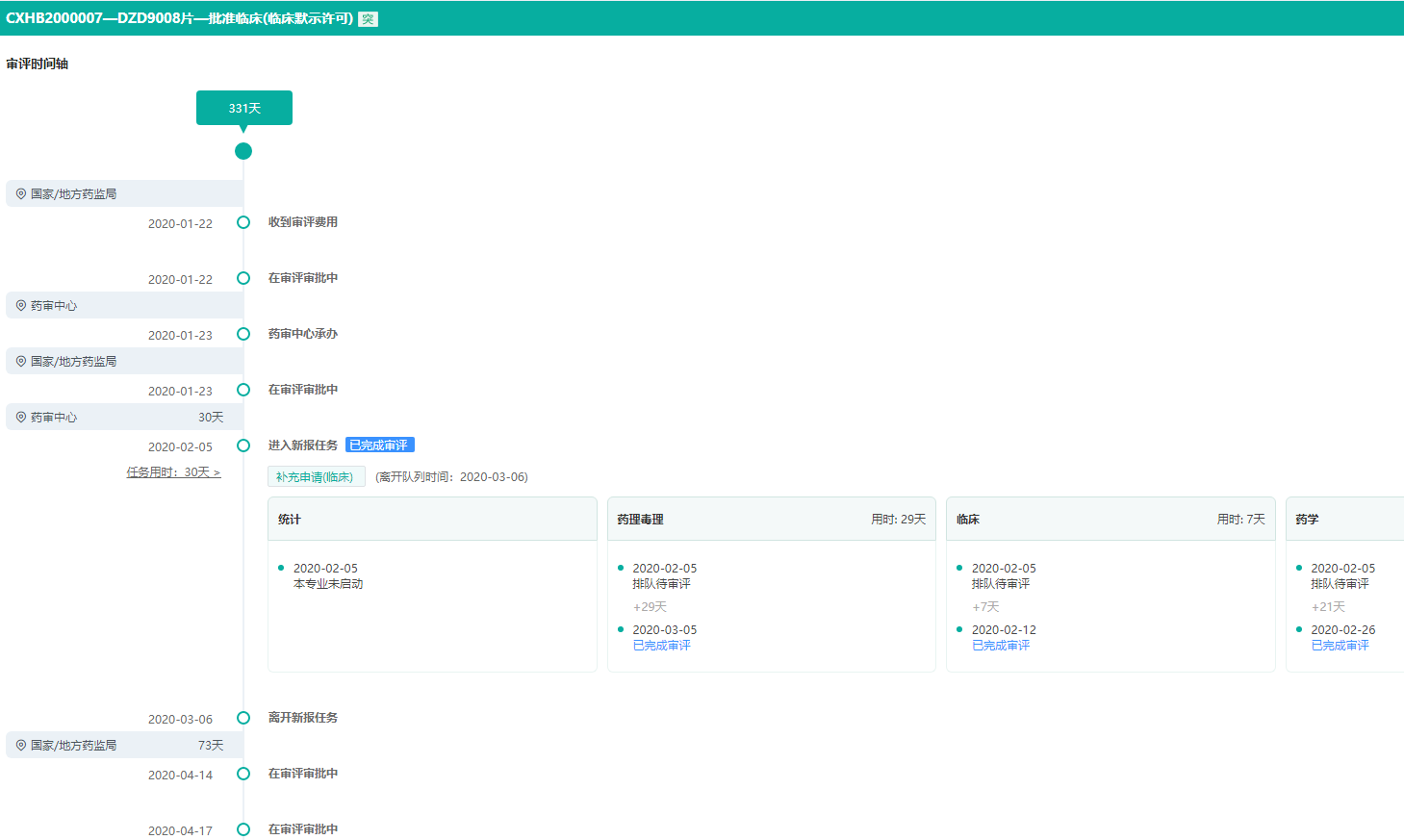Click the 药学 card header
1404x840 pixels.
1344,520
